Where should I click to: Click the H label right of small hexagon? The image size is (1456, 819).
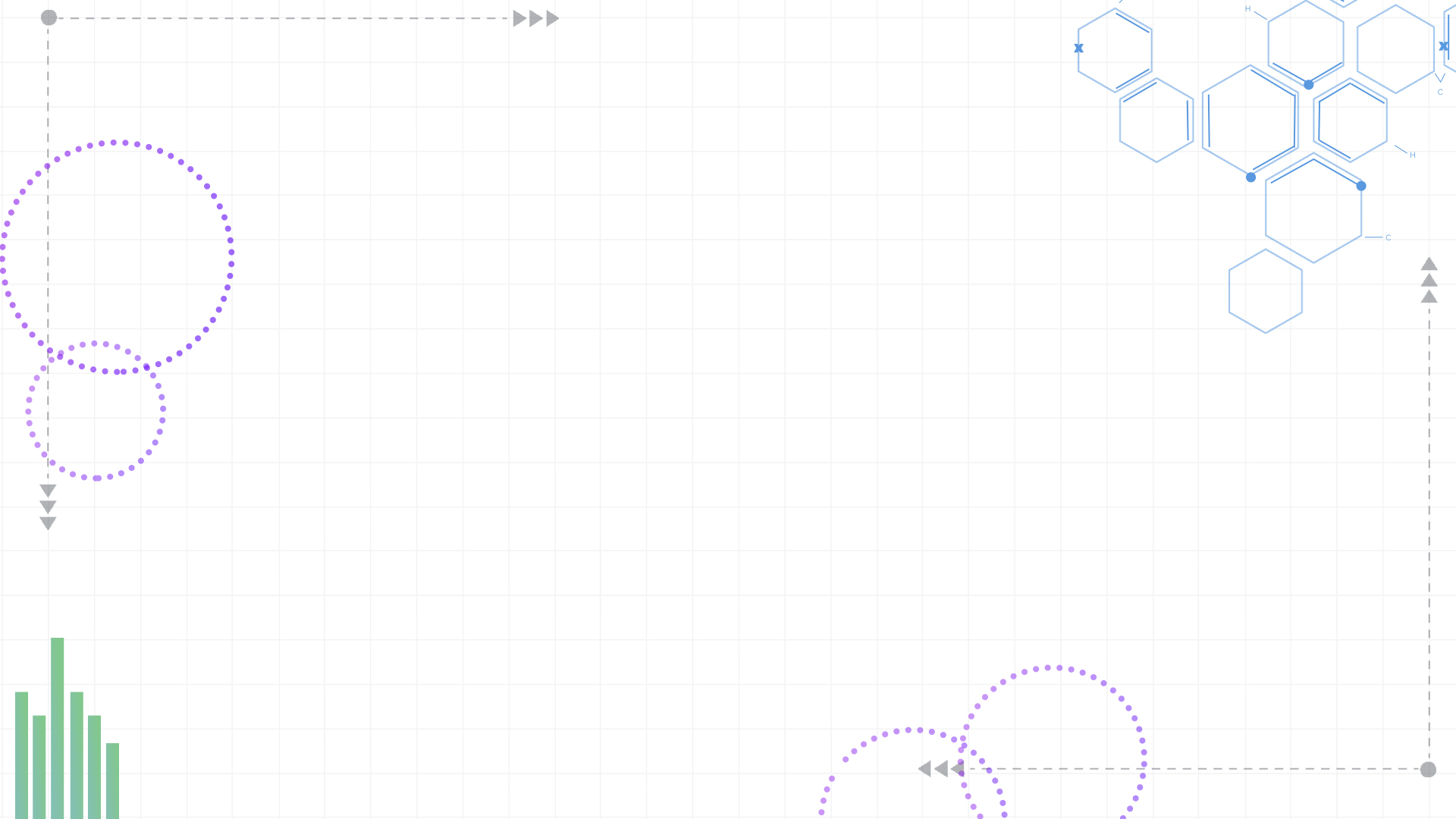pos(1412,155)
